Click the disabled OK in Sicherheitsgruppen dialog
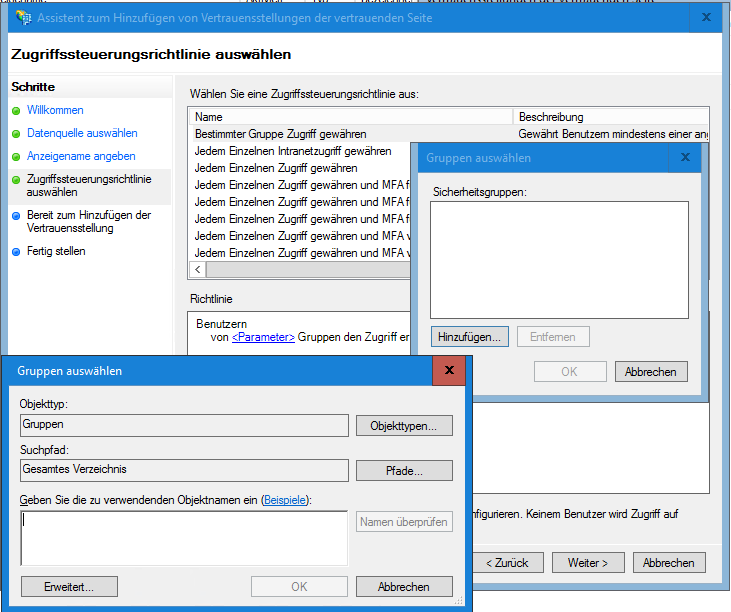 point(570,371)
